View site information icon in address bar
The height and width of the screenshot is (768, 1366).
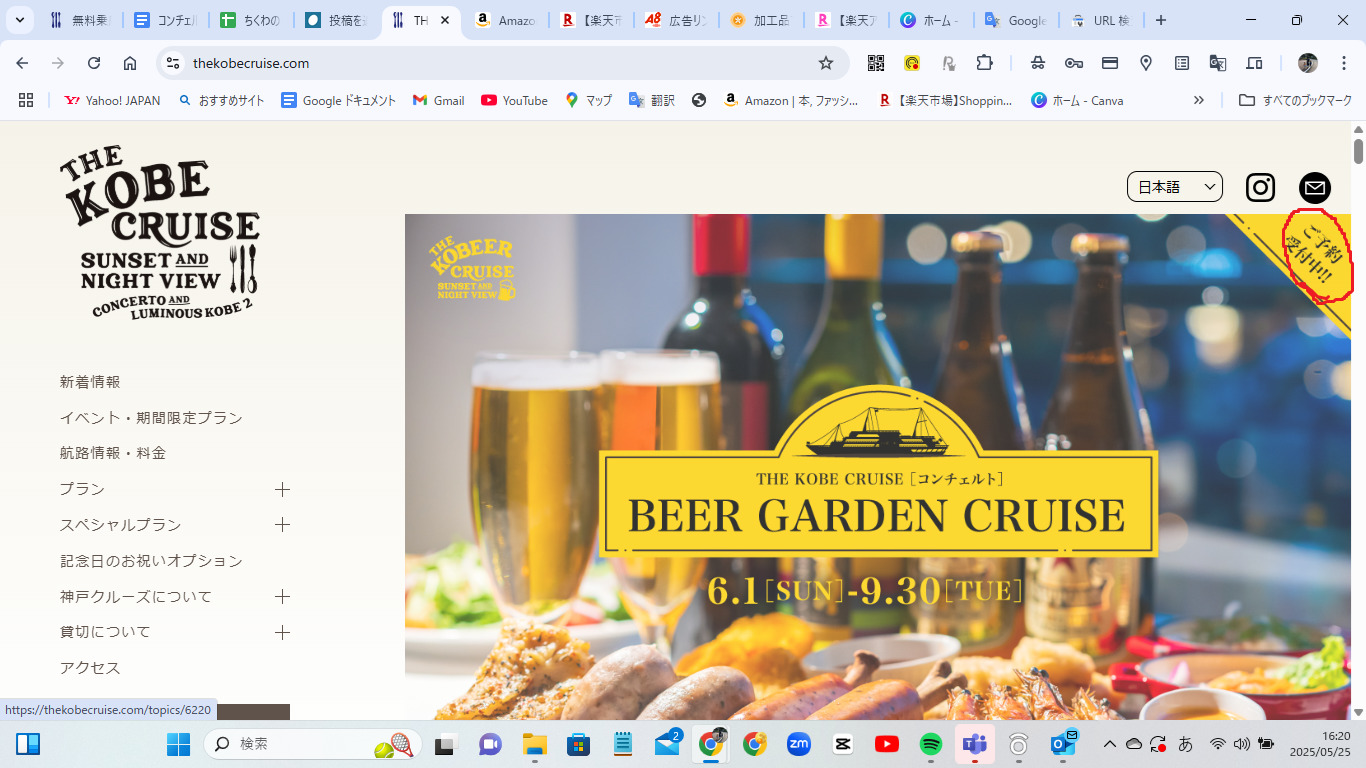click(173, 63)
